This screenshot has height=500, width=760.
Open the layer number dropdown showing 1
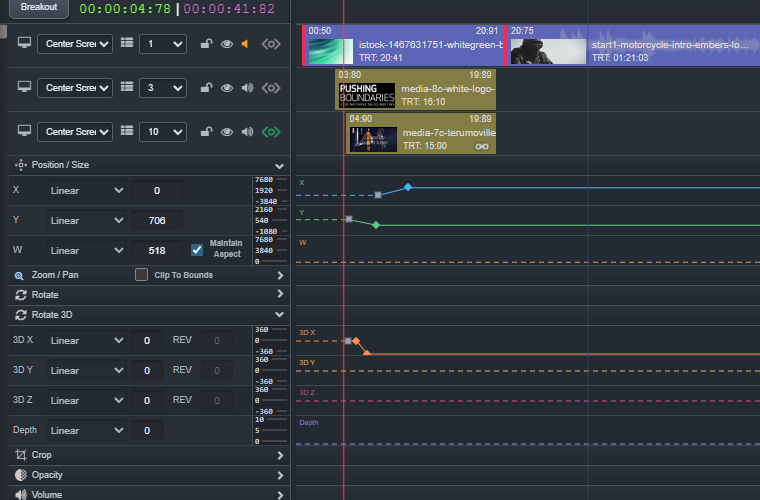click(x=163, y=44)
